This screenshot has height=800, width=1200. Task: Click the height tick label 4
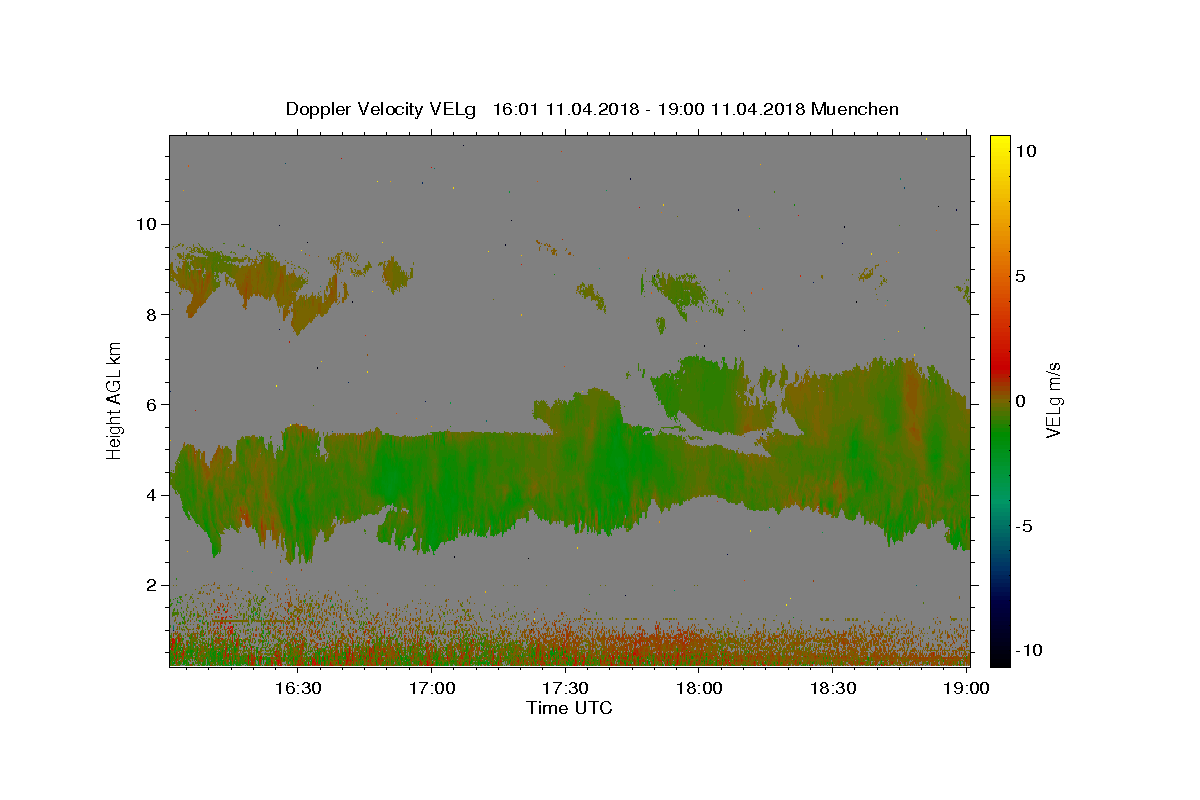point(153,495)
